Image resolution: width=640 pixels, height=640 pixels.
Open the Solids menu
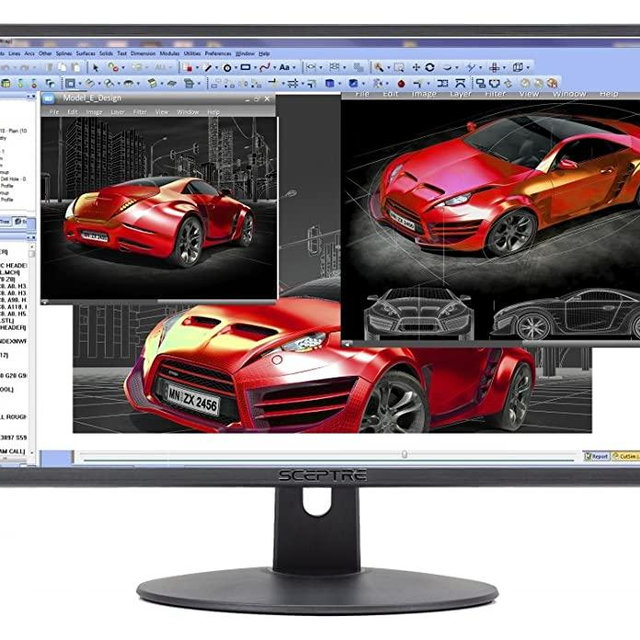106,53
